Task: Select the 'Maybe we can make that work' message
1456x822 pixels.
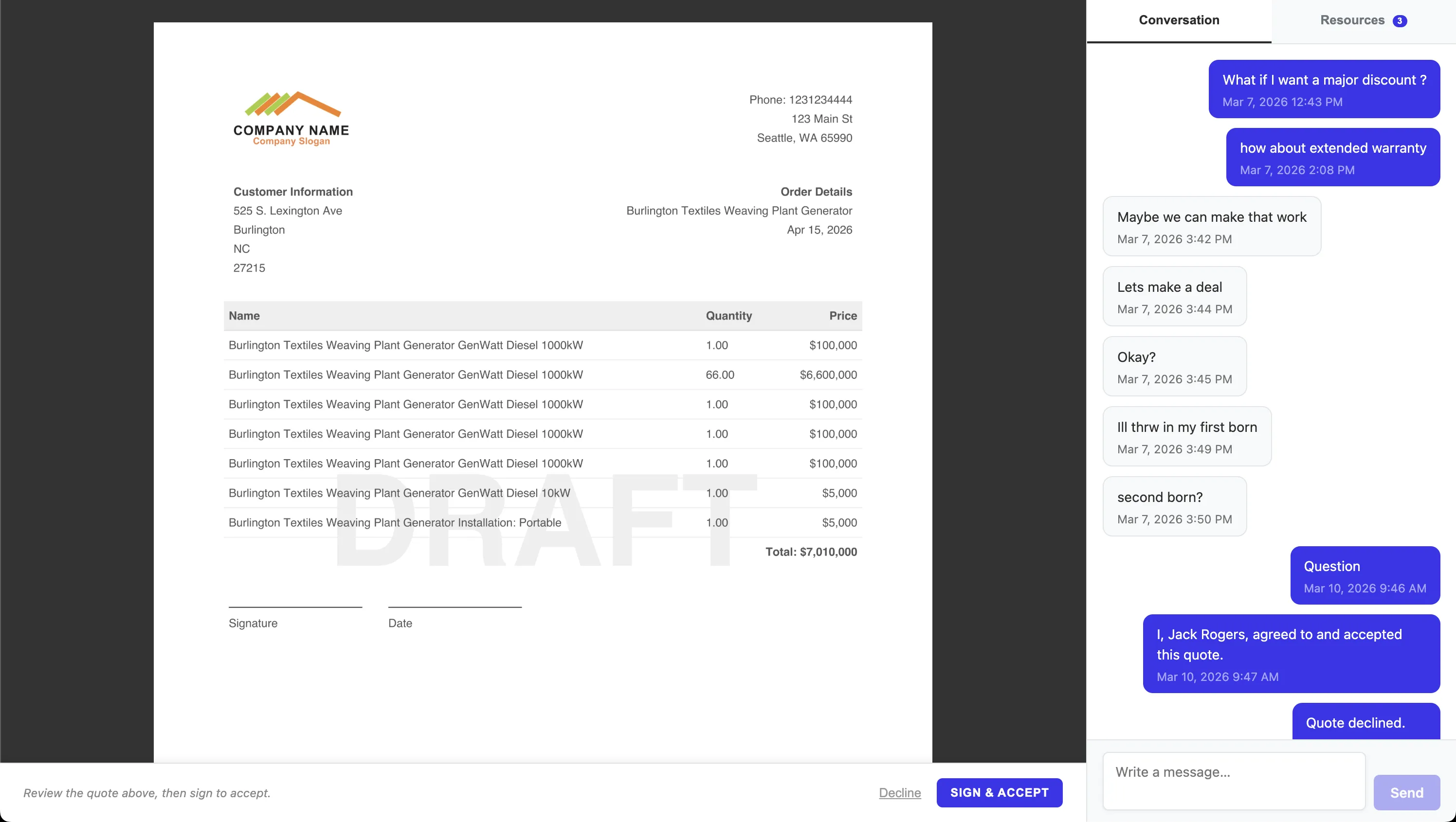Action: click(1211, 226)
